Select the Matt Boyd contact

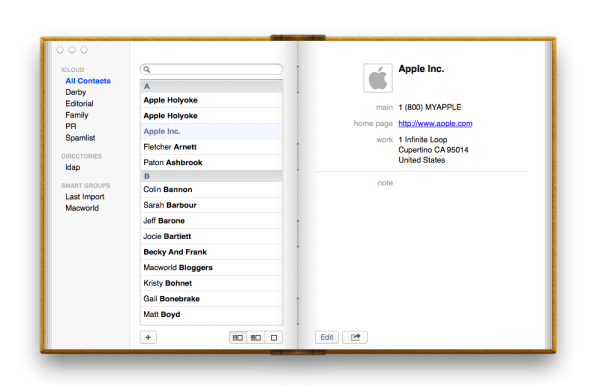click(x=211, y=314)
